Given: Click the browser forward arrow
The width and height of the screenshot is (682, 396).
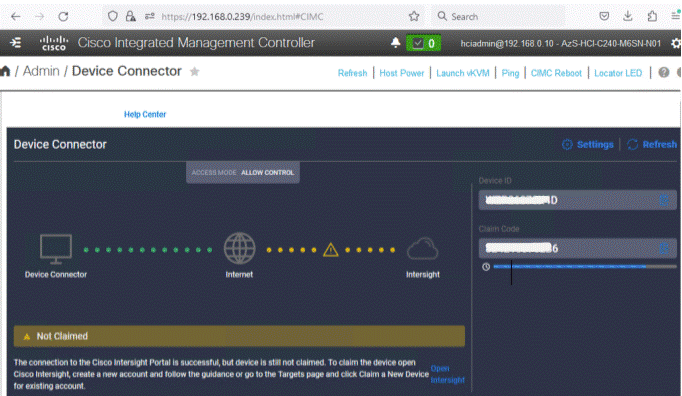Looking at the screenshot, I should (x=40, y=17).
